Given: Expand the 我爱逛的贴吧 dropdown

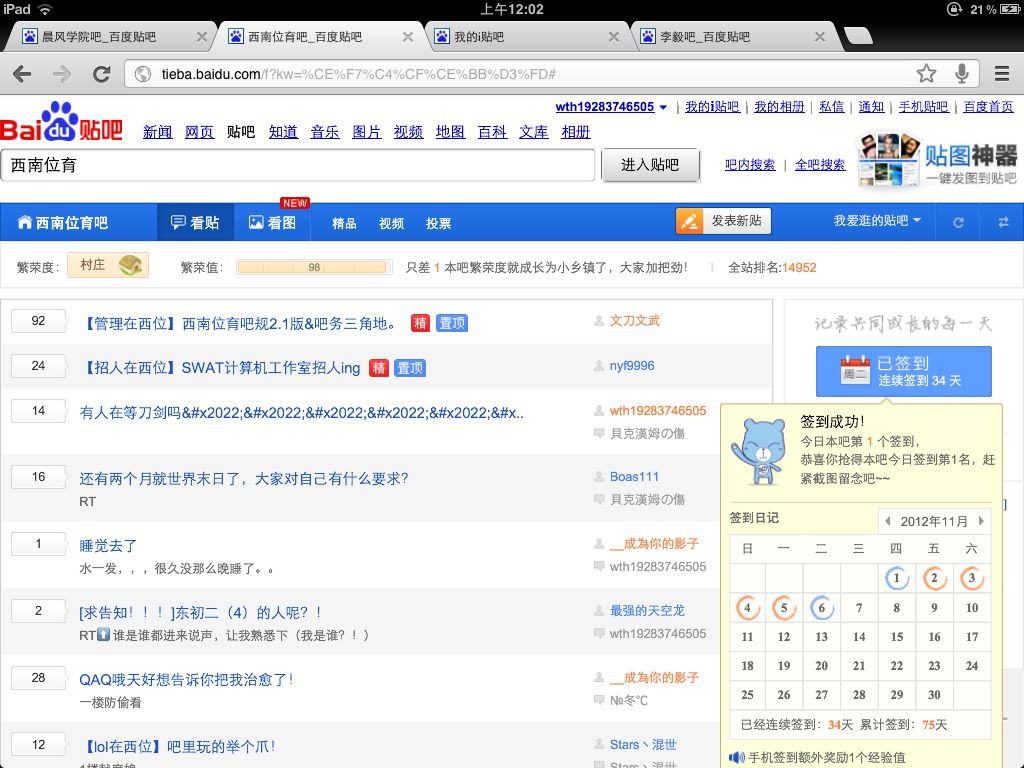Looking at the screenshot, I should [x=877, y=221].
